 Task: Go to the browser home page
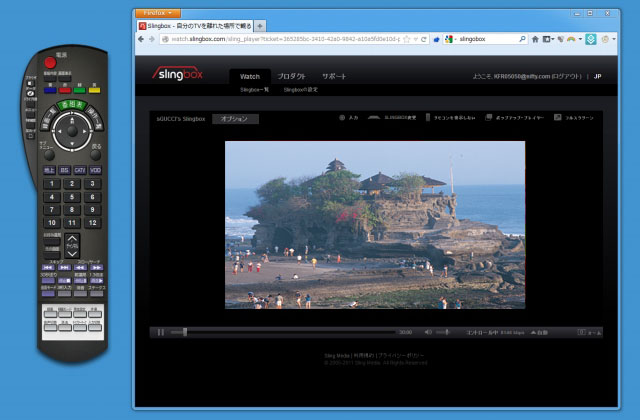click(535, 39)
